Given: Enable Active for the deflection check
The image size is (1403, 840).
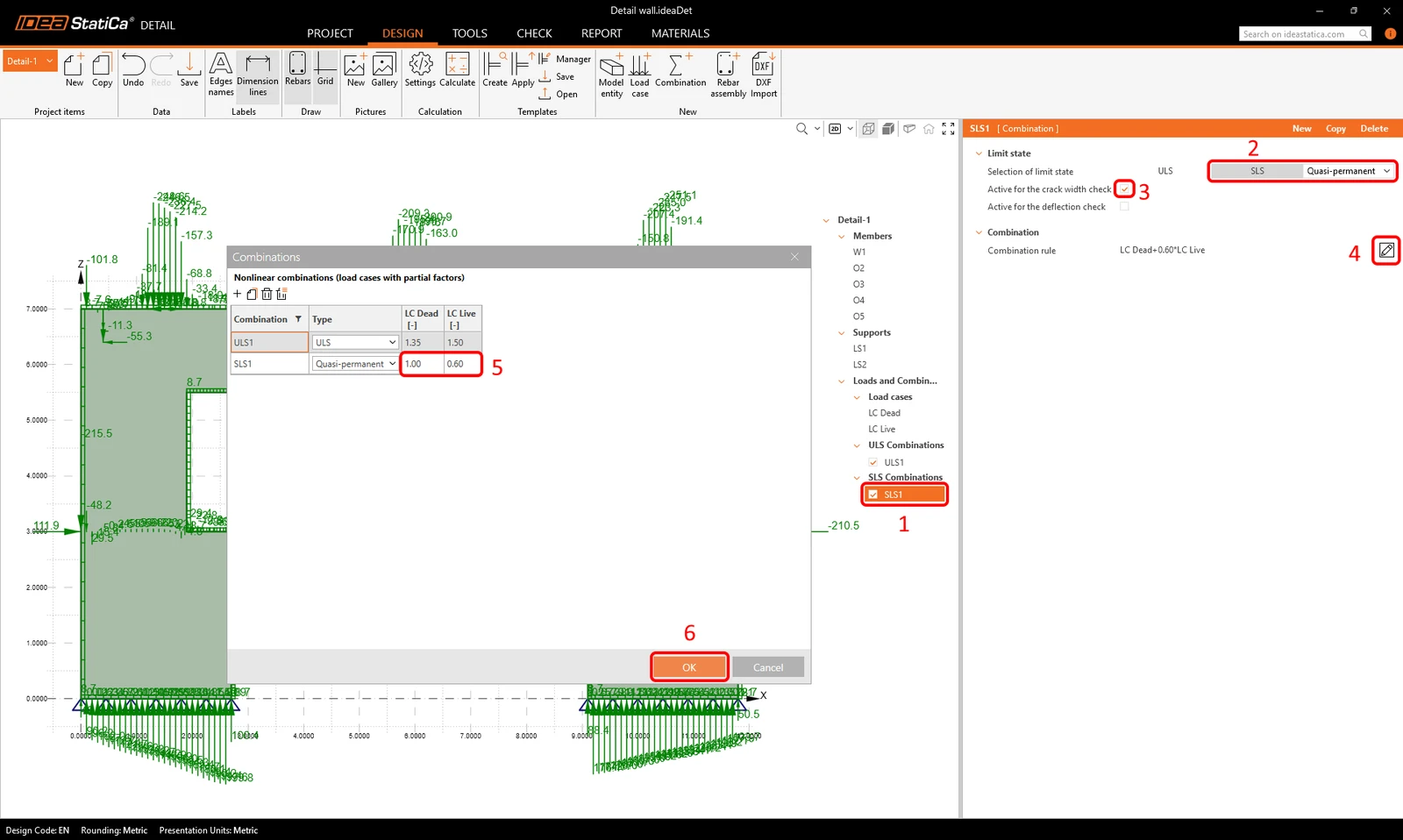Looking at the screenshot, I should tap(1124, 207).
